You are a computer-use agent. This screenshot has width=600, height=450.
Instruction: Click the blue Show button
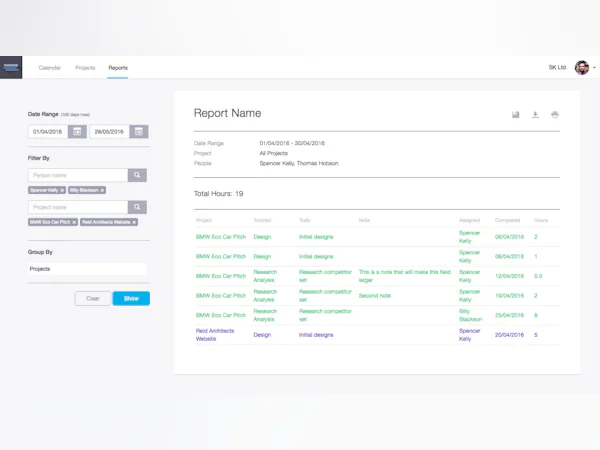(x=131, y=298)
